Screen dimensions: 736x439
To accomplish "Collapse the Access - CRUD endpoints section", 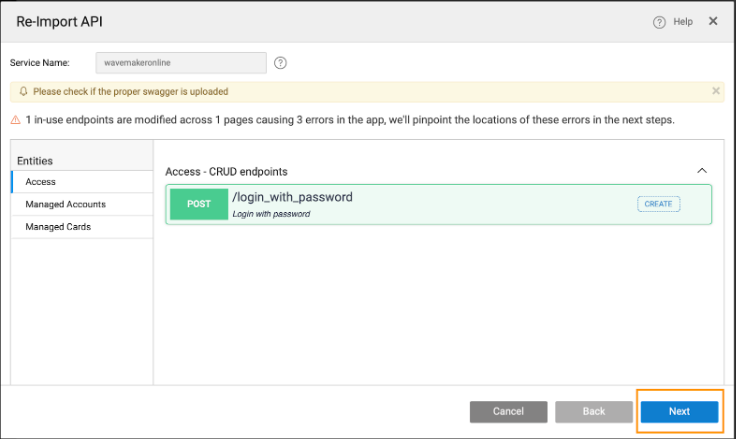I will pos(702,171).
